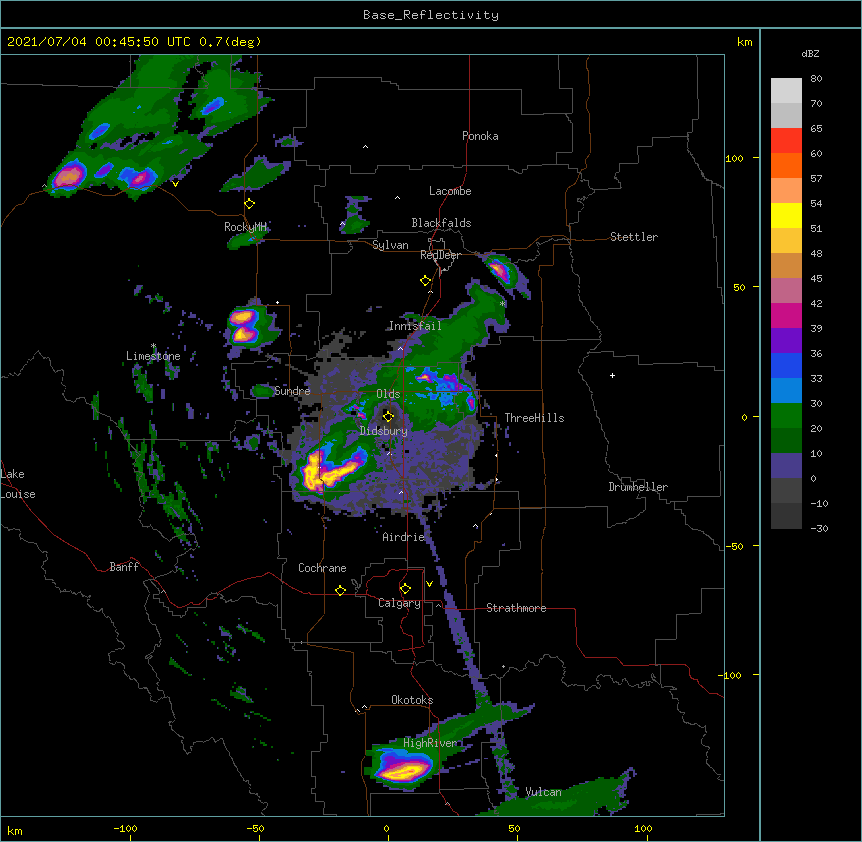Viewport: 862px width, 842px height.
Task: Click the Lacombe city label
Action: pyautogui.click(x=450, y=191)
